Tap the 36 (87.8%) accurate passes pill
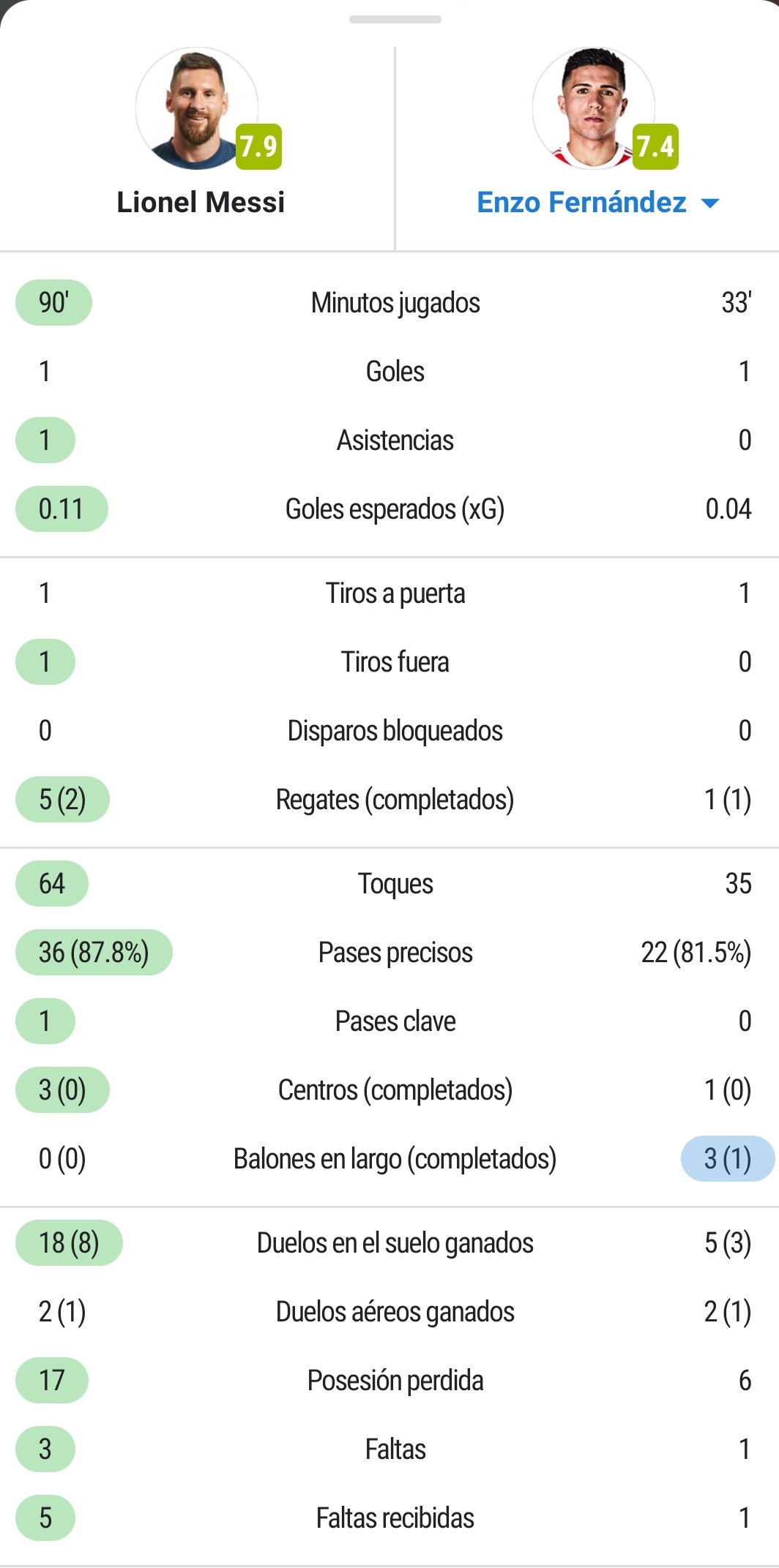This screenshot has width=779, height=1568. [94, 952]
